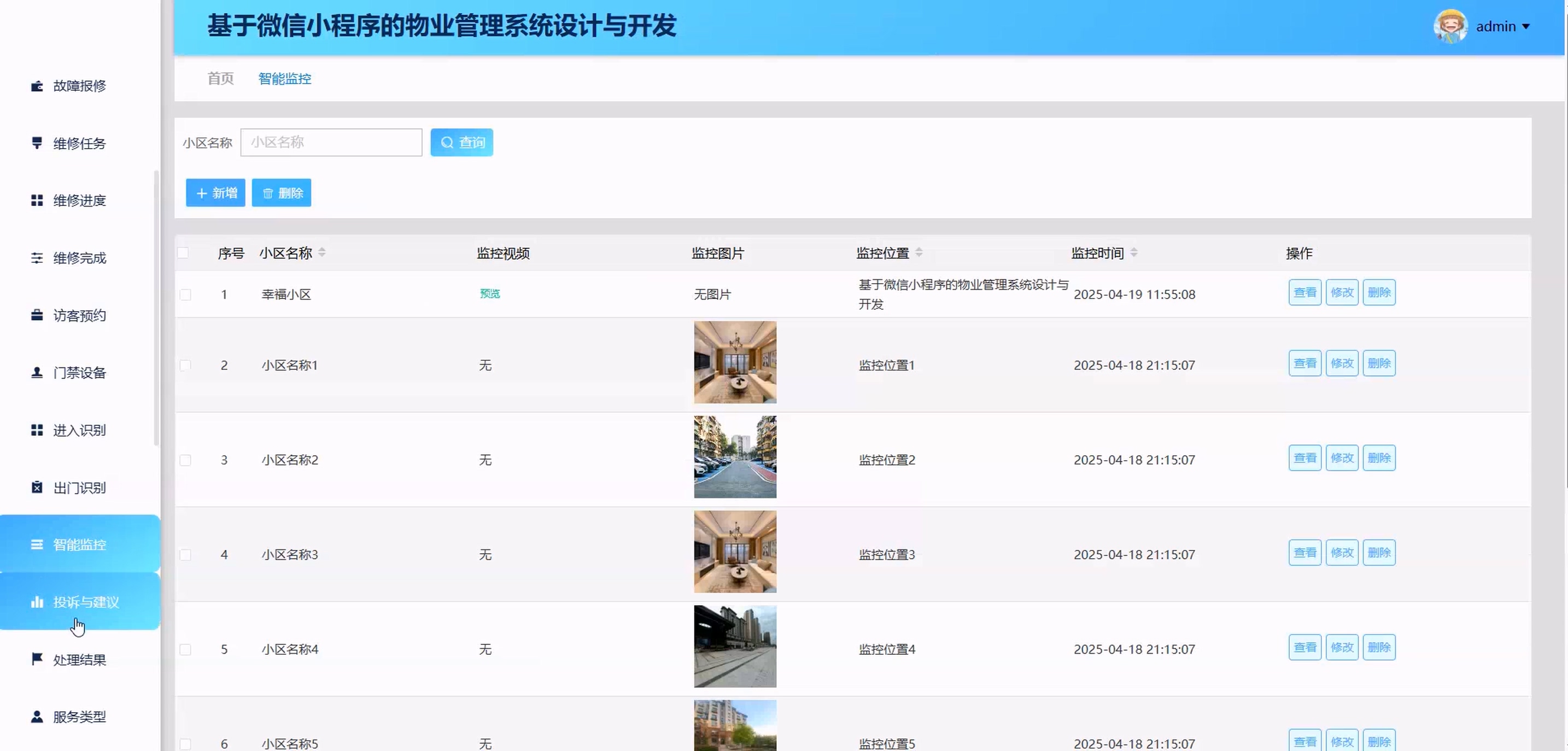Click the 维修任务 sidebar icon
1568x751 pixels.
tap(37, 143)
